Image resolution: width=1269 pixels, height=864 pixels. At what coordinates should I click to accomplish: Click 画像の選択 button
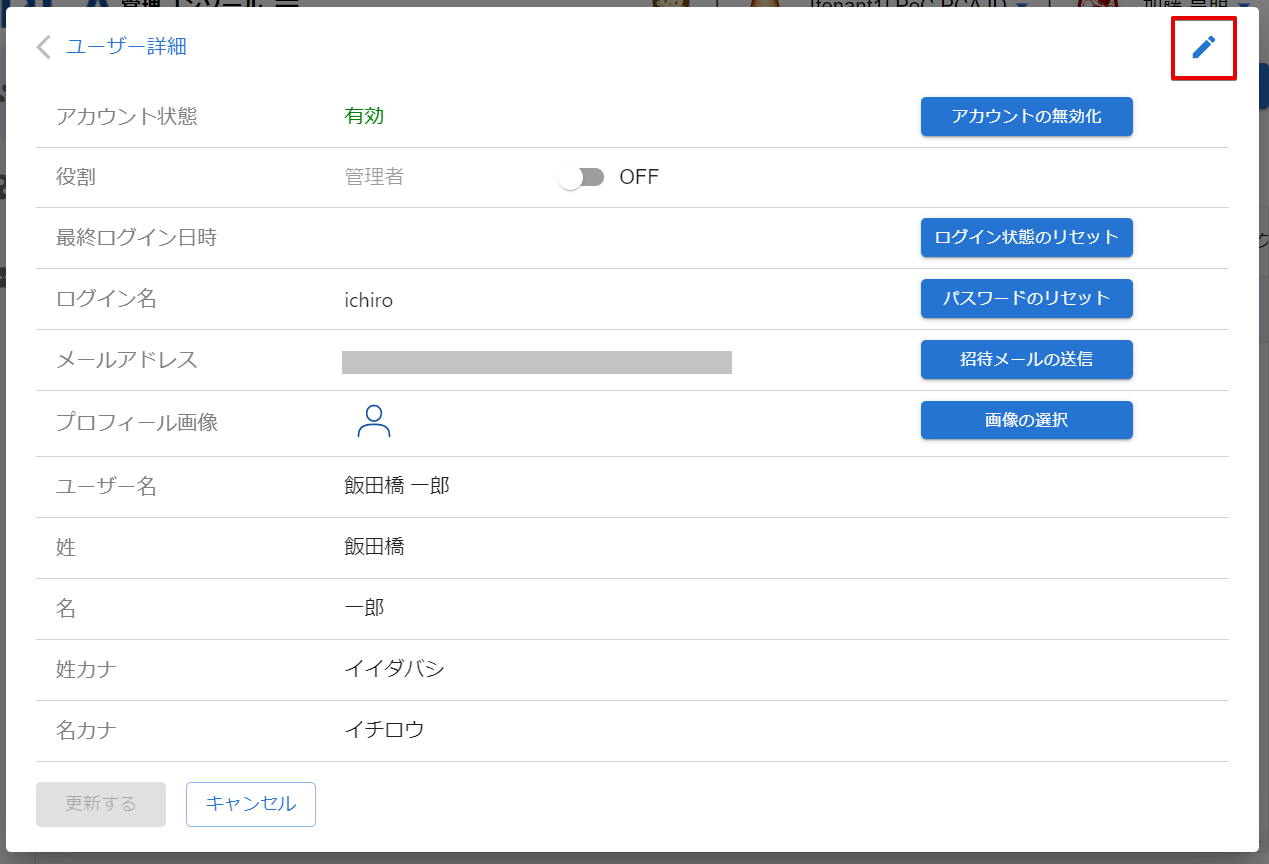1026,420
